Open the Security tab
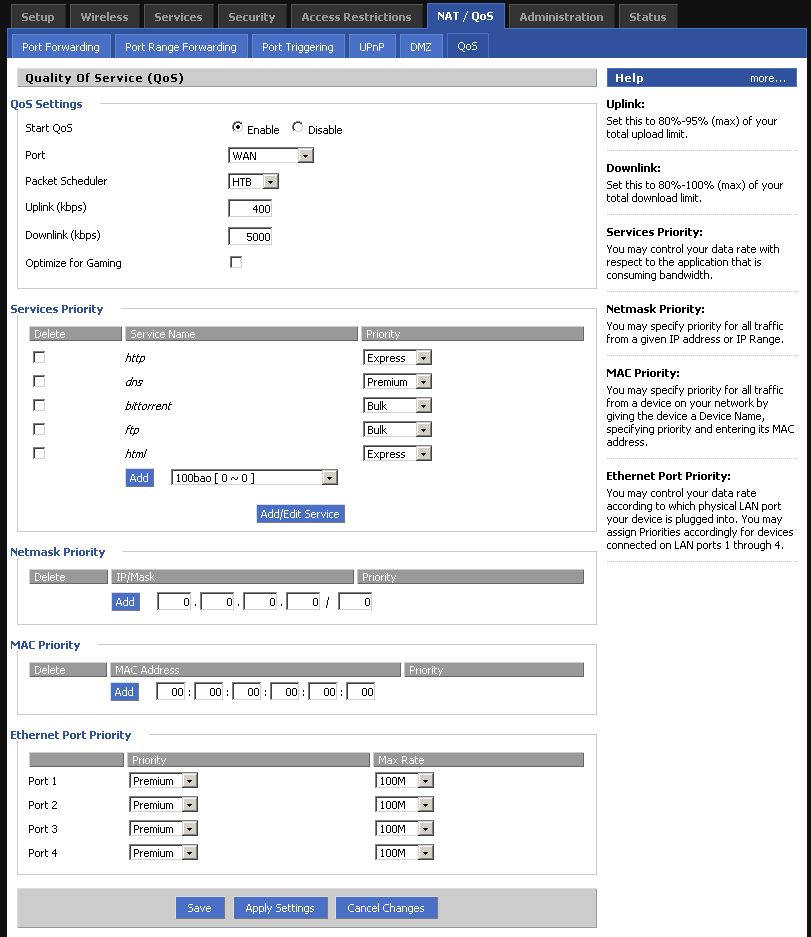 point(252,17)
